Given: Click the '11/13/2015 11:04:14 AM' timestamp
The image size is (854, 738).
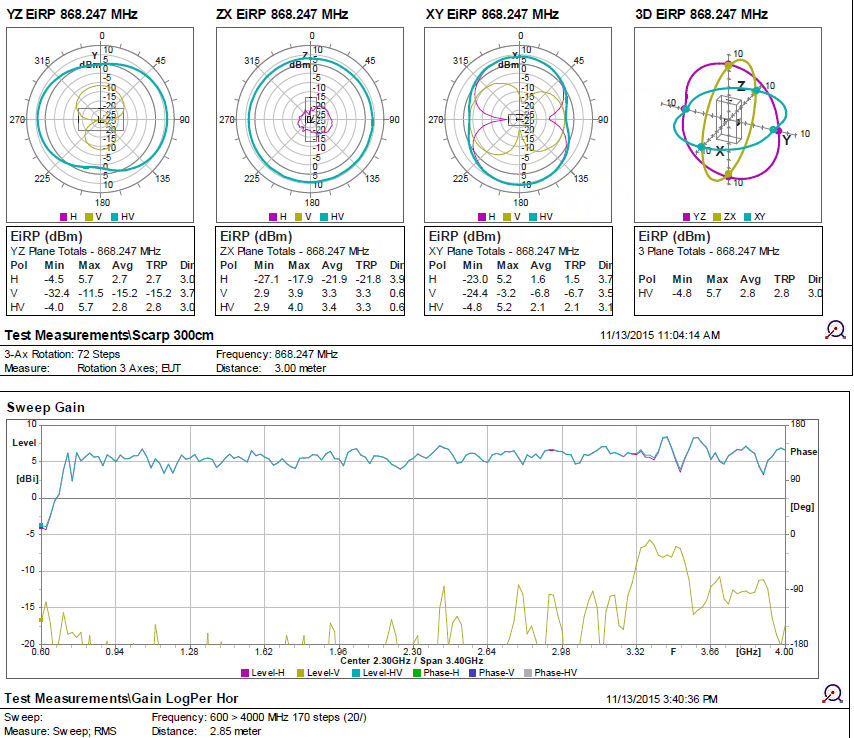Looking at the screenshot, I should [x=660, y=336].
